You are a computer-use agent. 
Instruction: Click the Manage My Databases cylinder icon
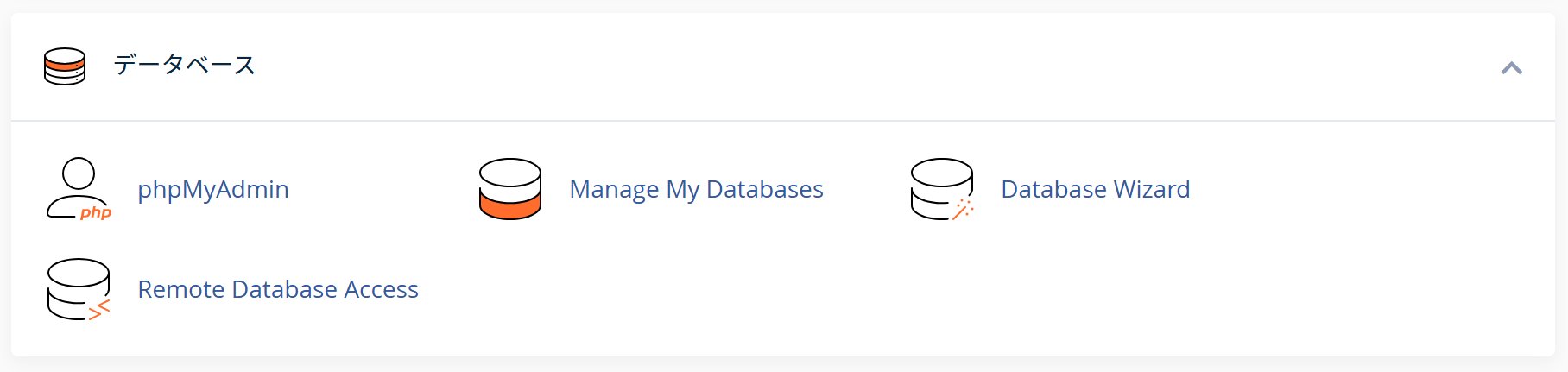pos(510,188)
